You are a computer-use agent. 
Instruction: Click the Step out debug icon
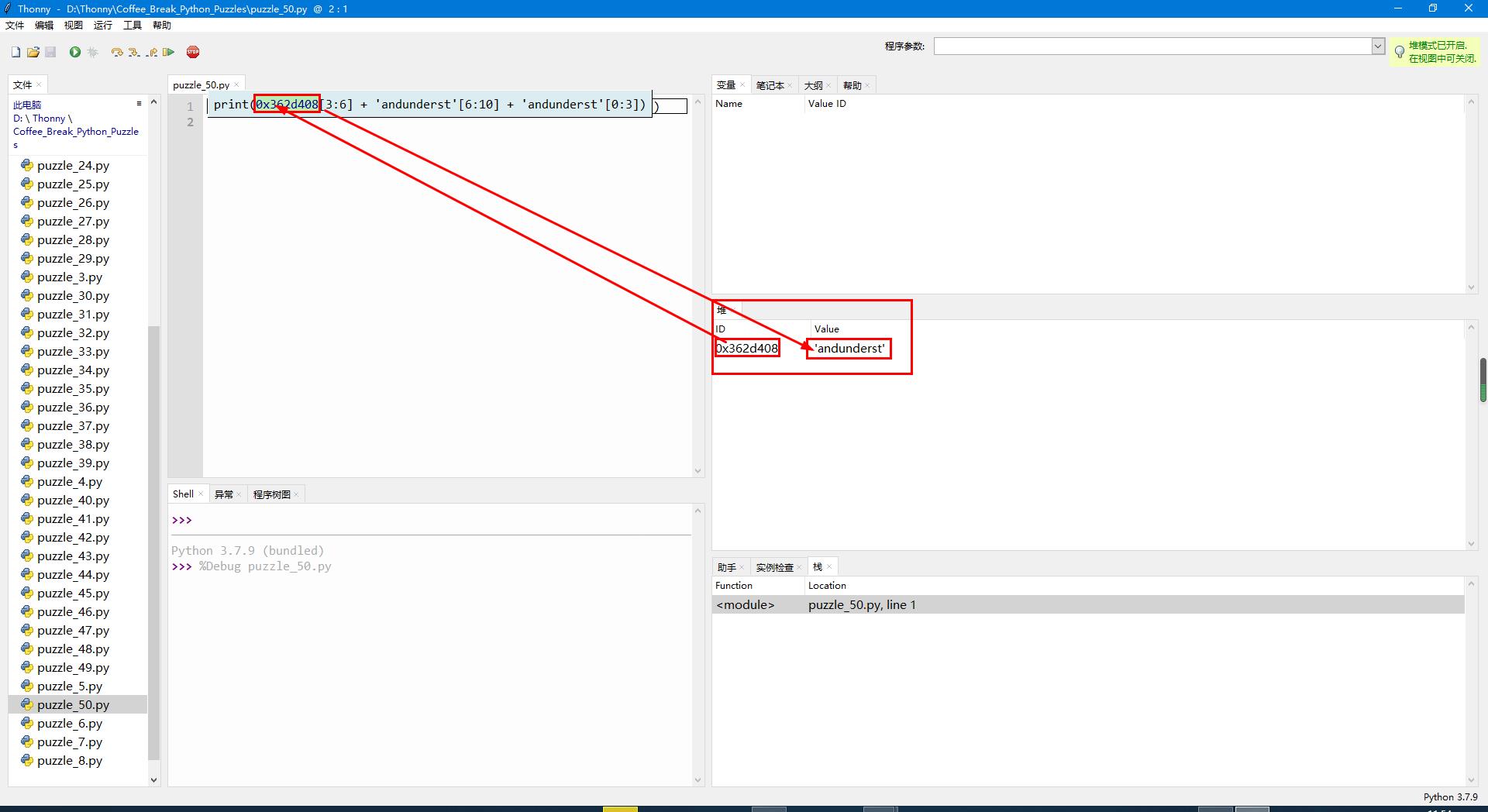(x=151, y=52)
